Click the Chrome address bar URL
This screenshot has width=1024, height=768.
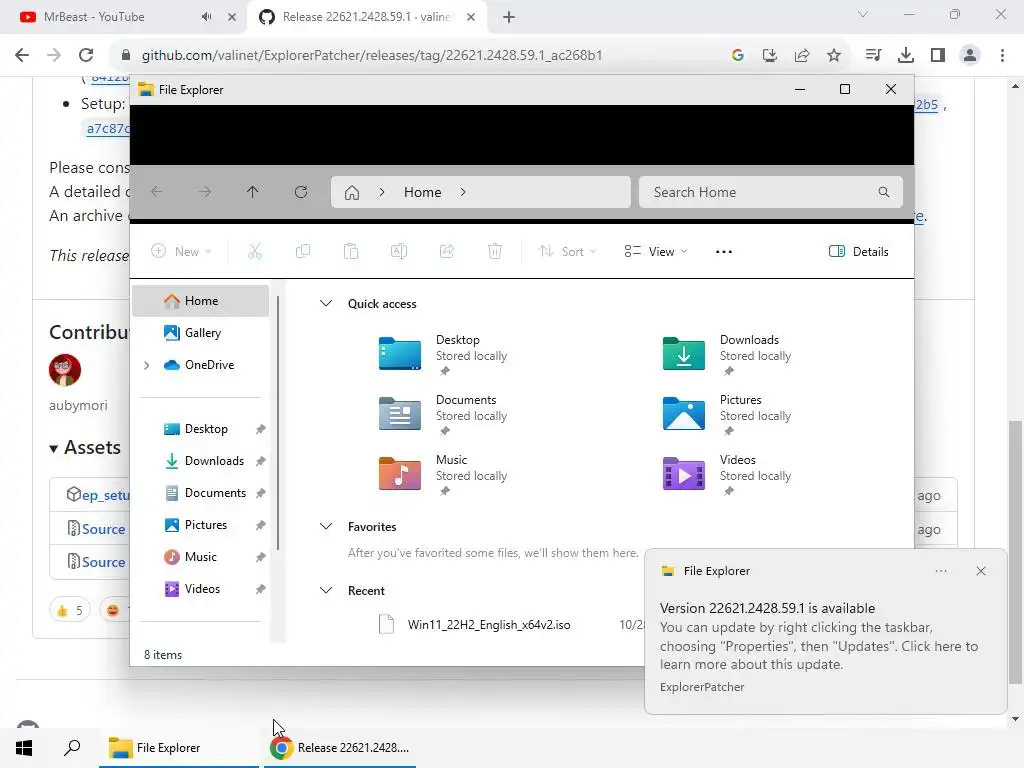372,55
